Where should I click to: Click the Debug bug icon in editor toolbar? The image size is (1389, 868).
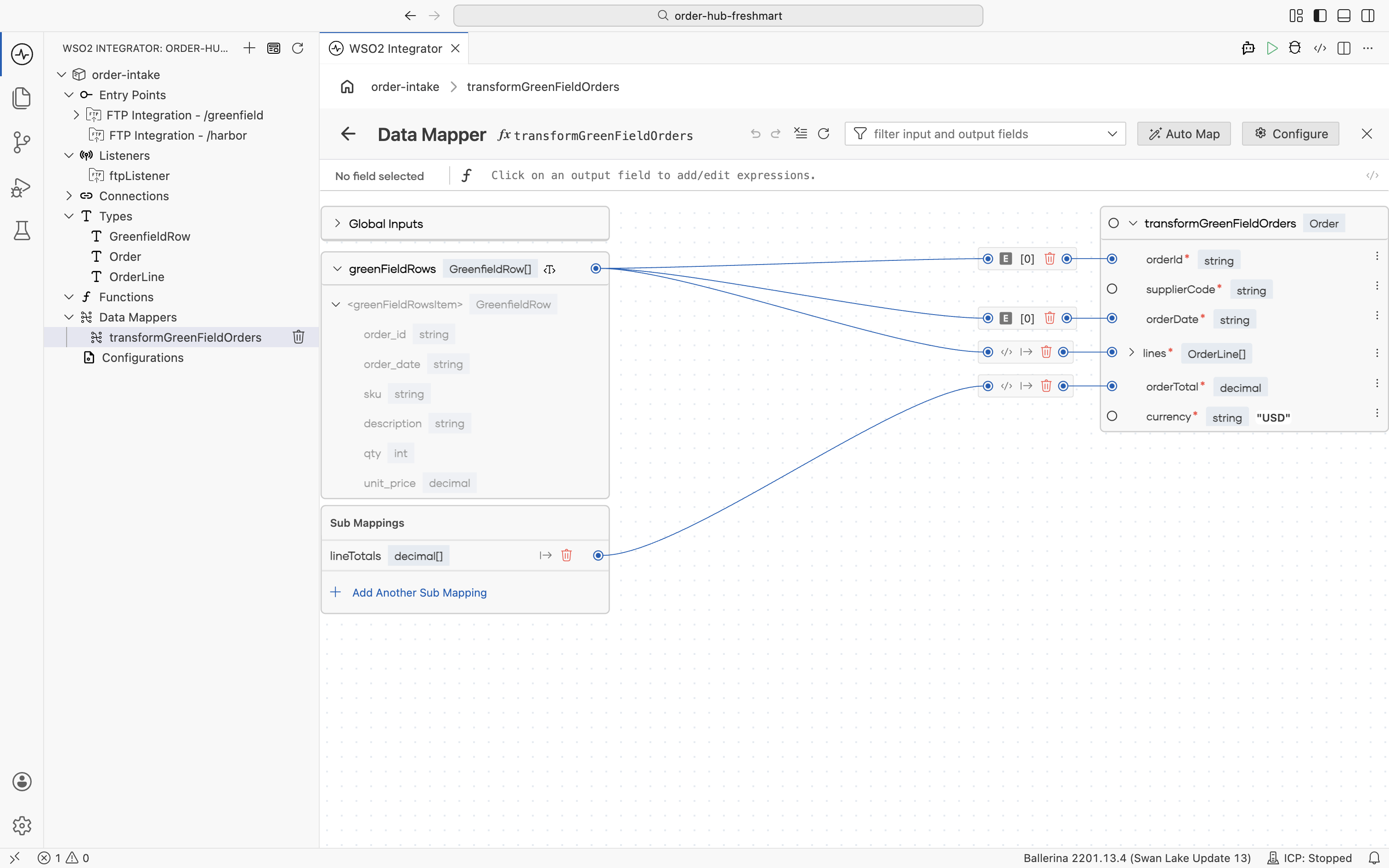point(1295,48)
